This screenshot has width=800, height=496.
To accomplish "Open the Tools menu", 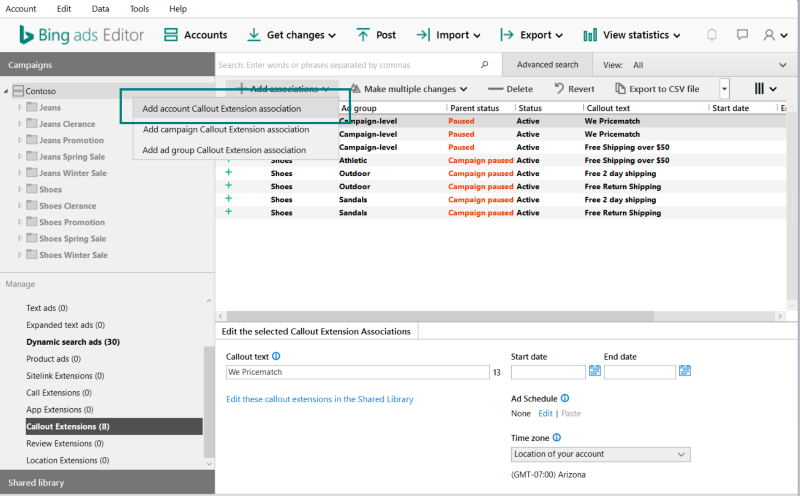I will (x=139, y=8).
